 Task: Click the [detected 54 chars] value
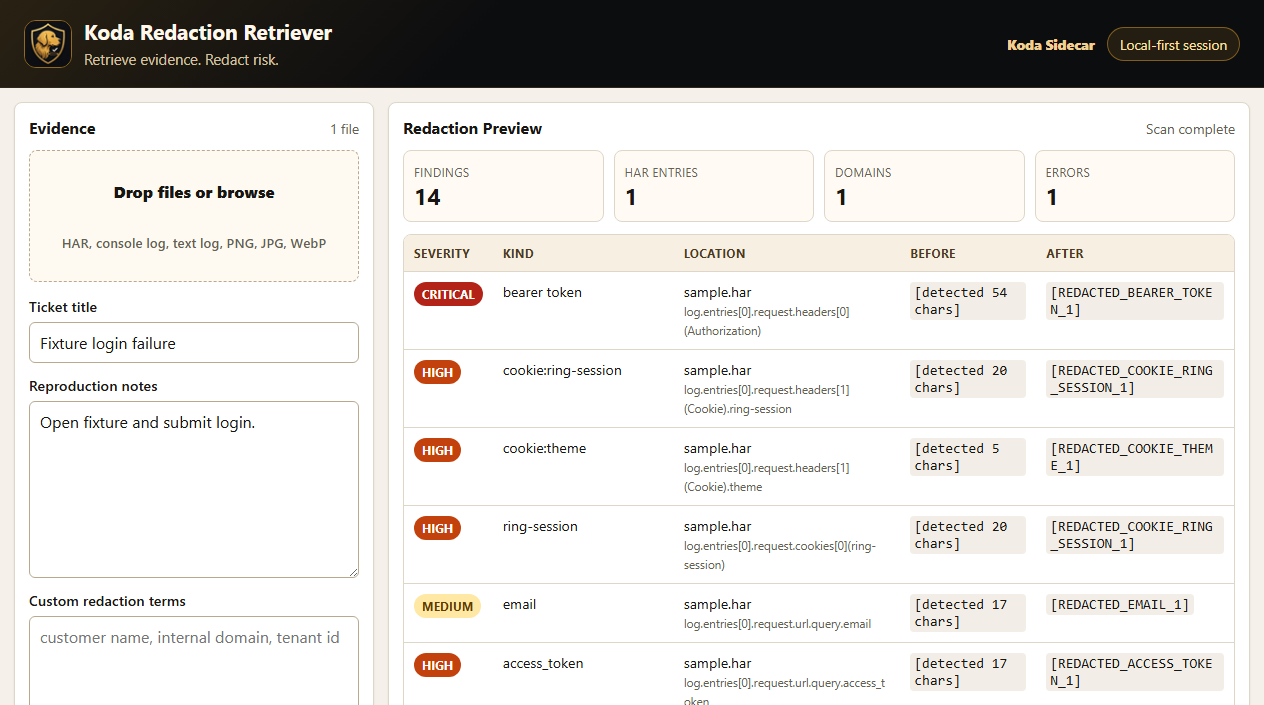(x=967, y=301)
